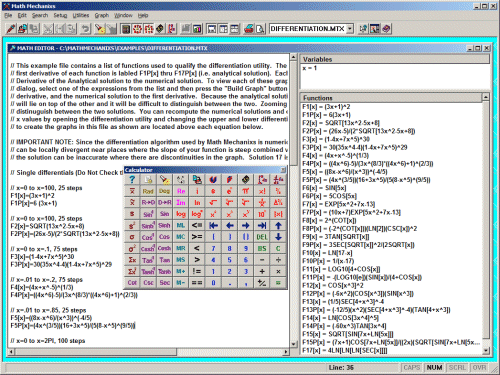
Task: Click the printer icon in the main toolbar
Action: pos(249,29)
